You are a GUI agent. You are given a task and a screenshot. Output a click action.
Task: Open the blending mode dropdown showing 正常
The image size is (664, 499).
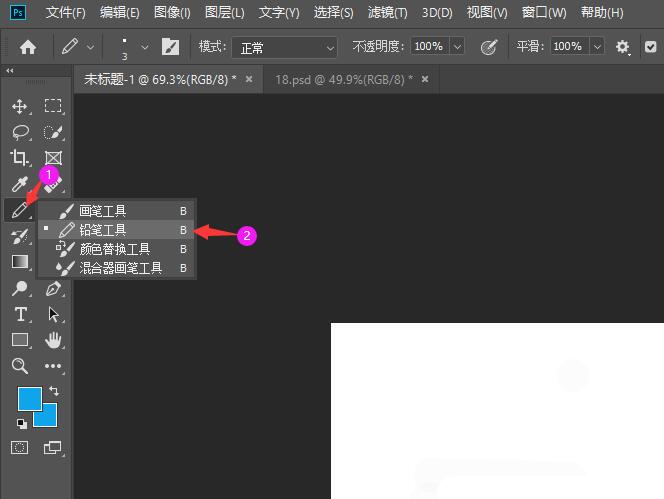pyautogui.click(x=284, y=47)
